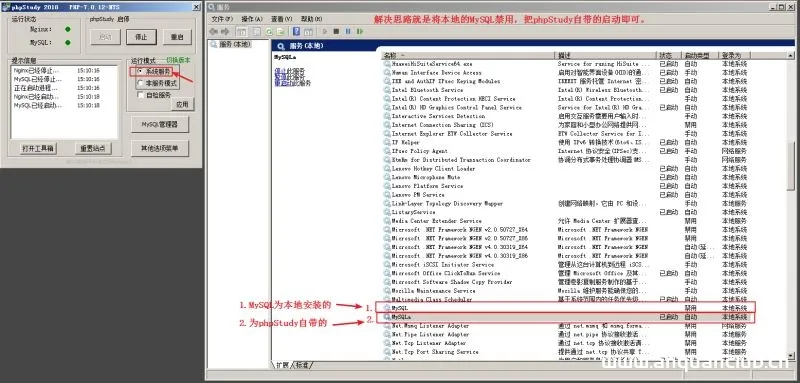Open the 查看(V) menu in Services
800x383 pixels.
coord(281,19)
